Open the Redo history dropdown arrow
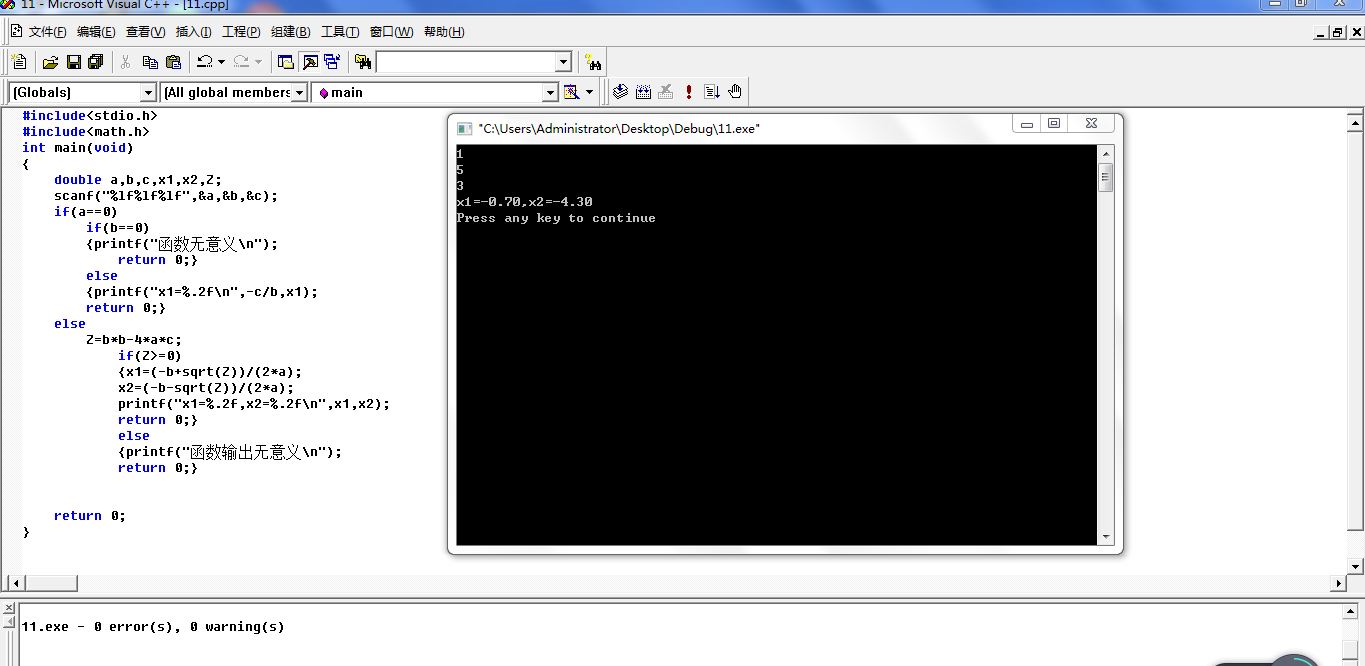The width and height of the screenshot is (1365, 666). click(258, 62)
